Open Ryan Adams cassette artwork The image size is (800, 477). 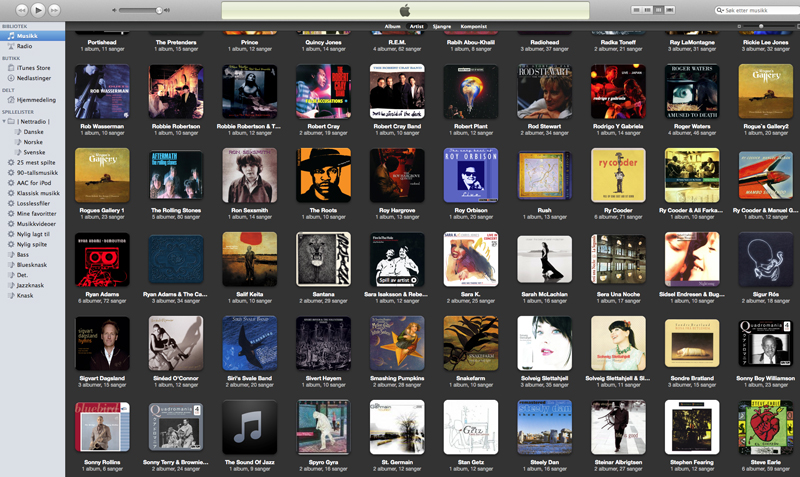(x=102, y=260)
